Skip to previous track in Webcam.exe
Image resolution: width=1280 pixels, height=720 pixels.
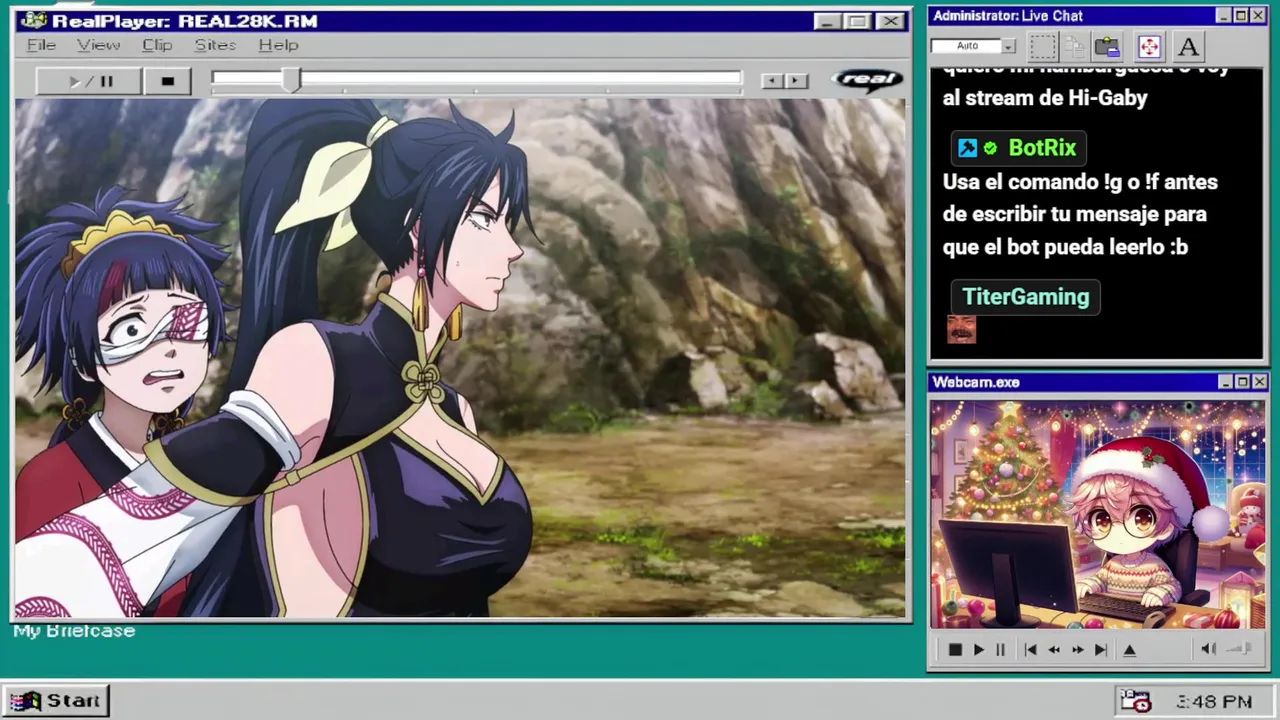pos(1031,650)
